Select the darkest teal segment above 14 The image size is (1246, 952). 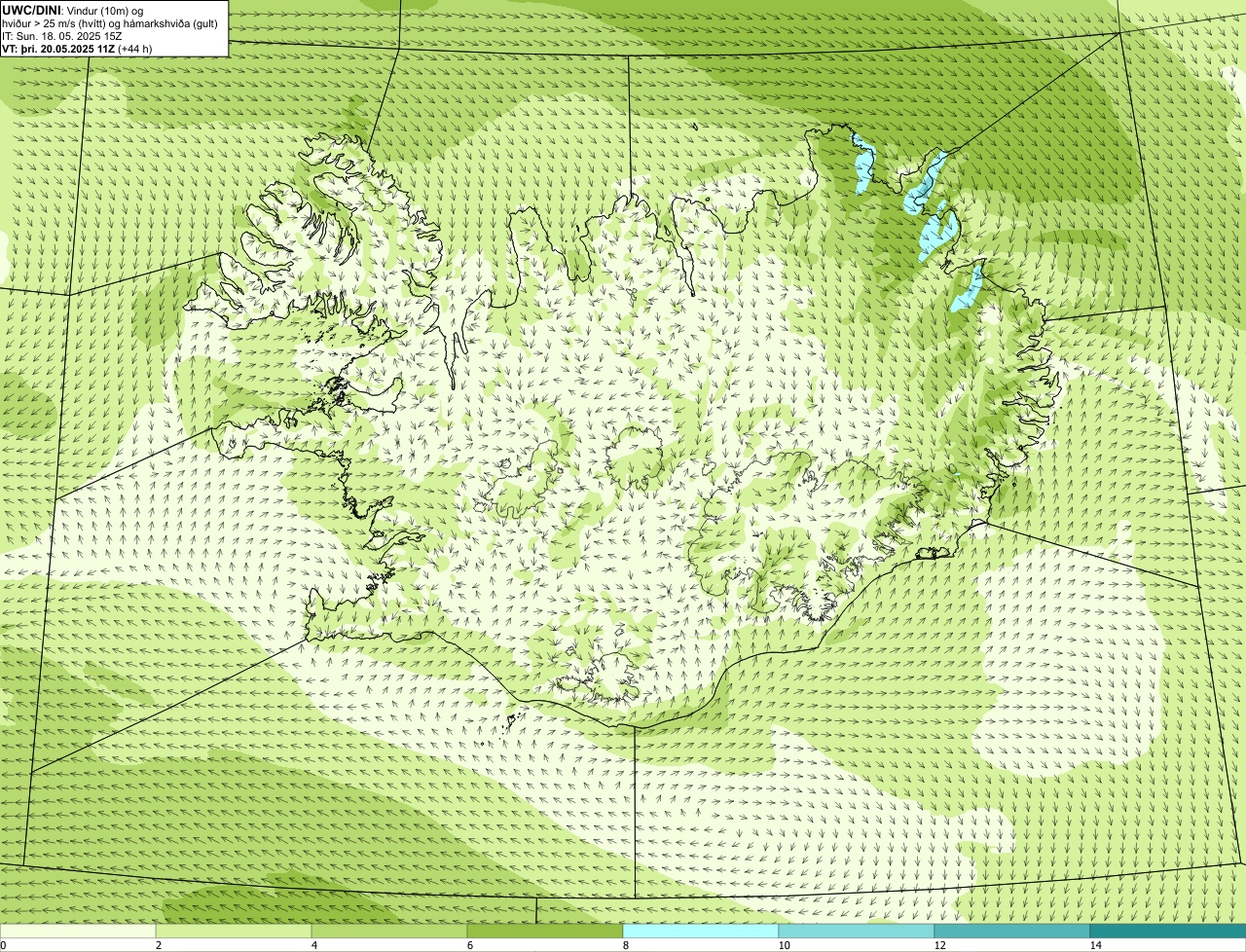point(1168,931)
